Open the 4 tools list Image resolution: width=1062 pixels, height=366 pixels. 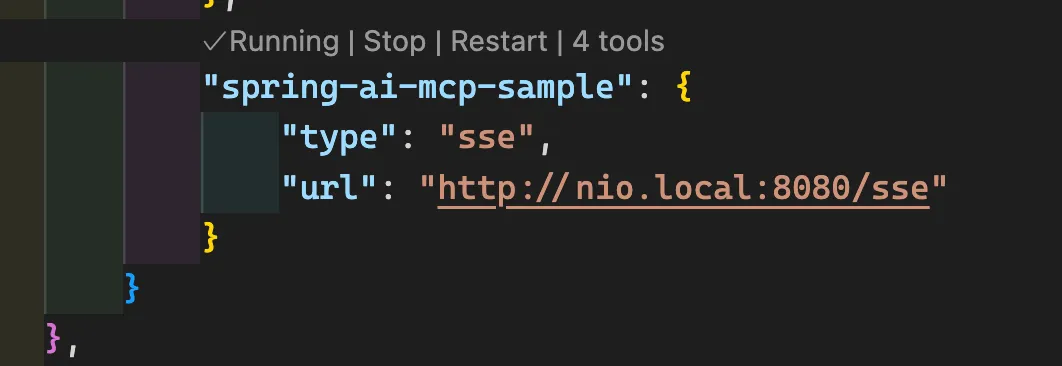coord(618,42)
